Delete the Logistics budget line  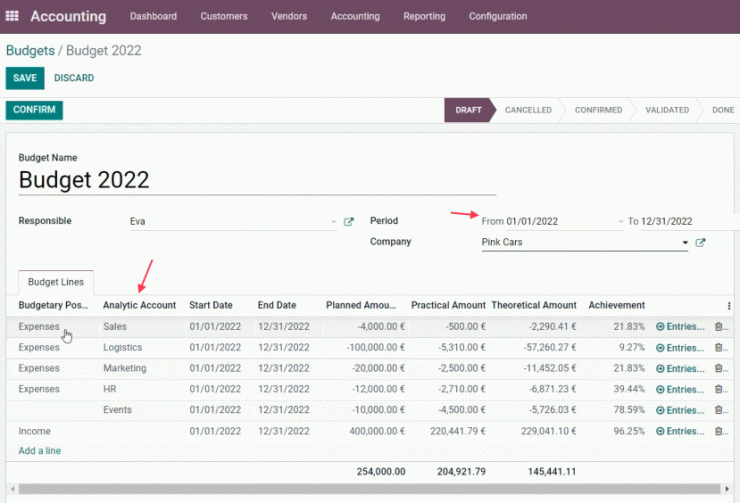pos(719,348)
